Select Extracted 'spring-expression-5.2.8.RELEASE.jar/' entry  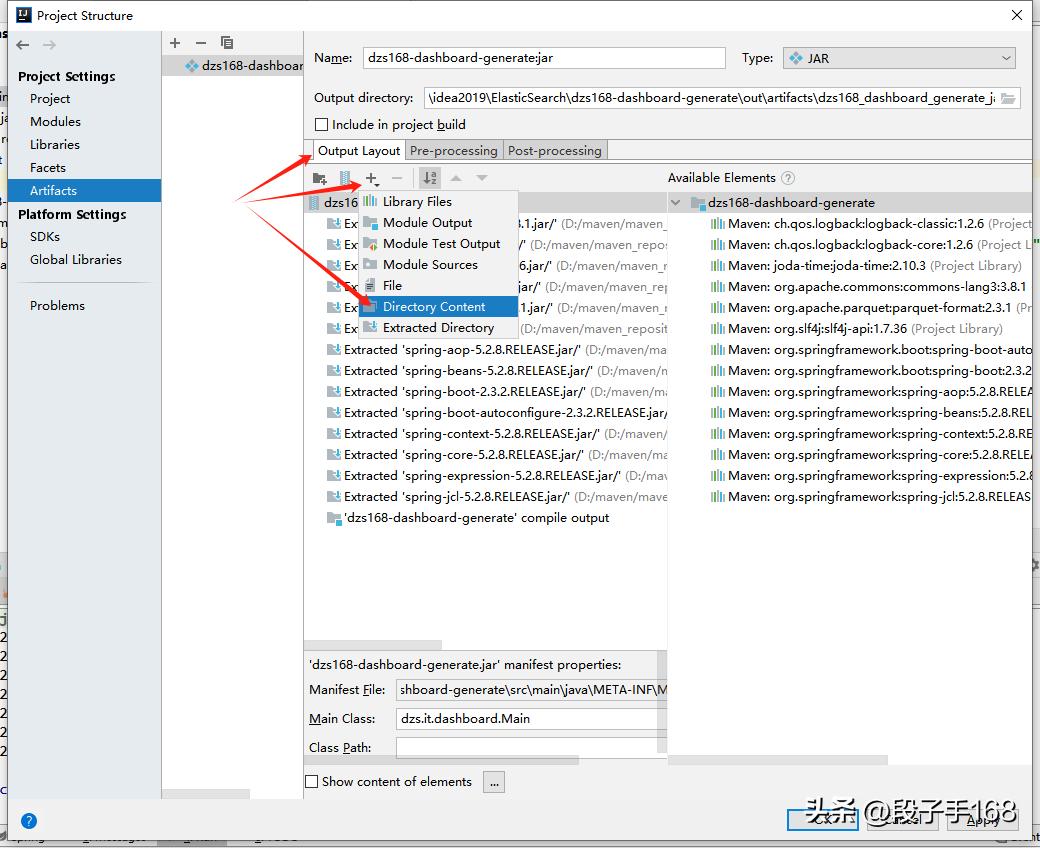pos(496,476)
